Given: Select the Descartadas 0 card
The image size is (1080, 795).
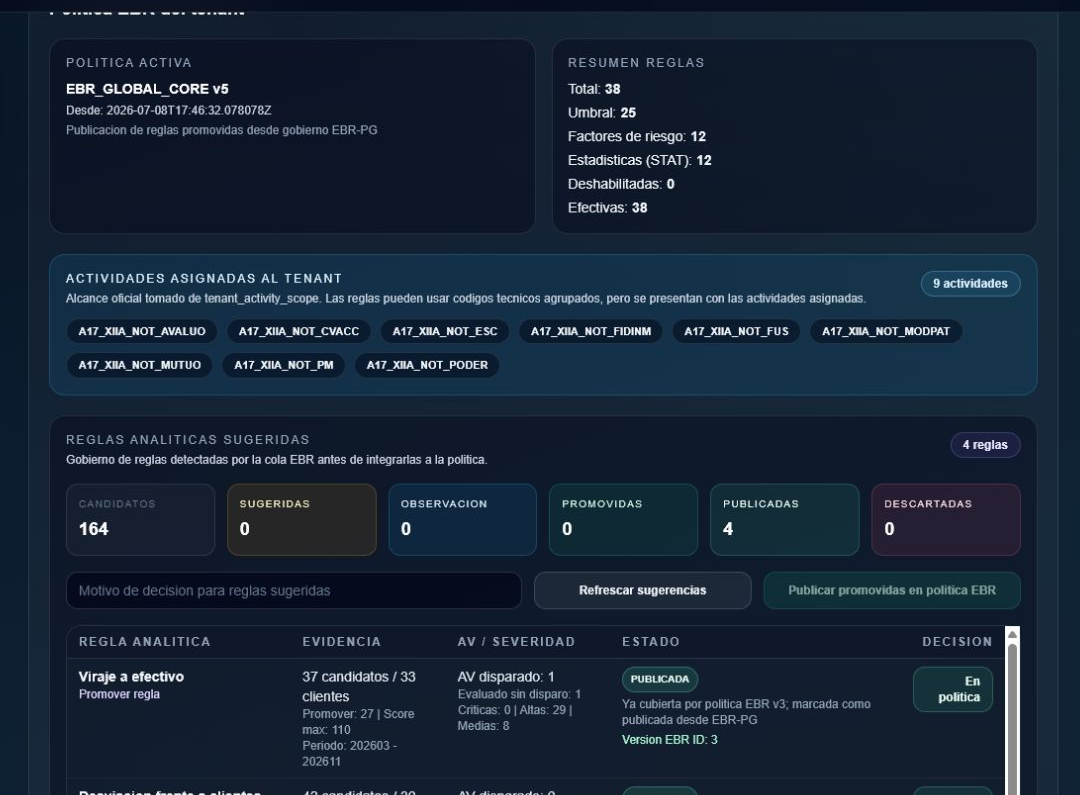Looking at the screenshot, I should (946, 519).
